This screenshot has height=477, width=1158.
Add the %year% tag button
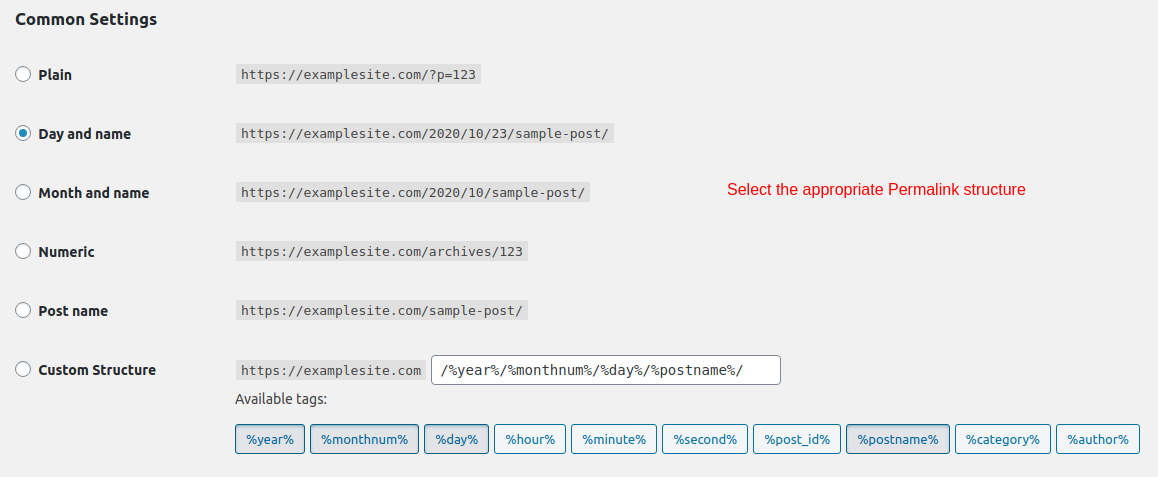(270, 439)
